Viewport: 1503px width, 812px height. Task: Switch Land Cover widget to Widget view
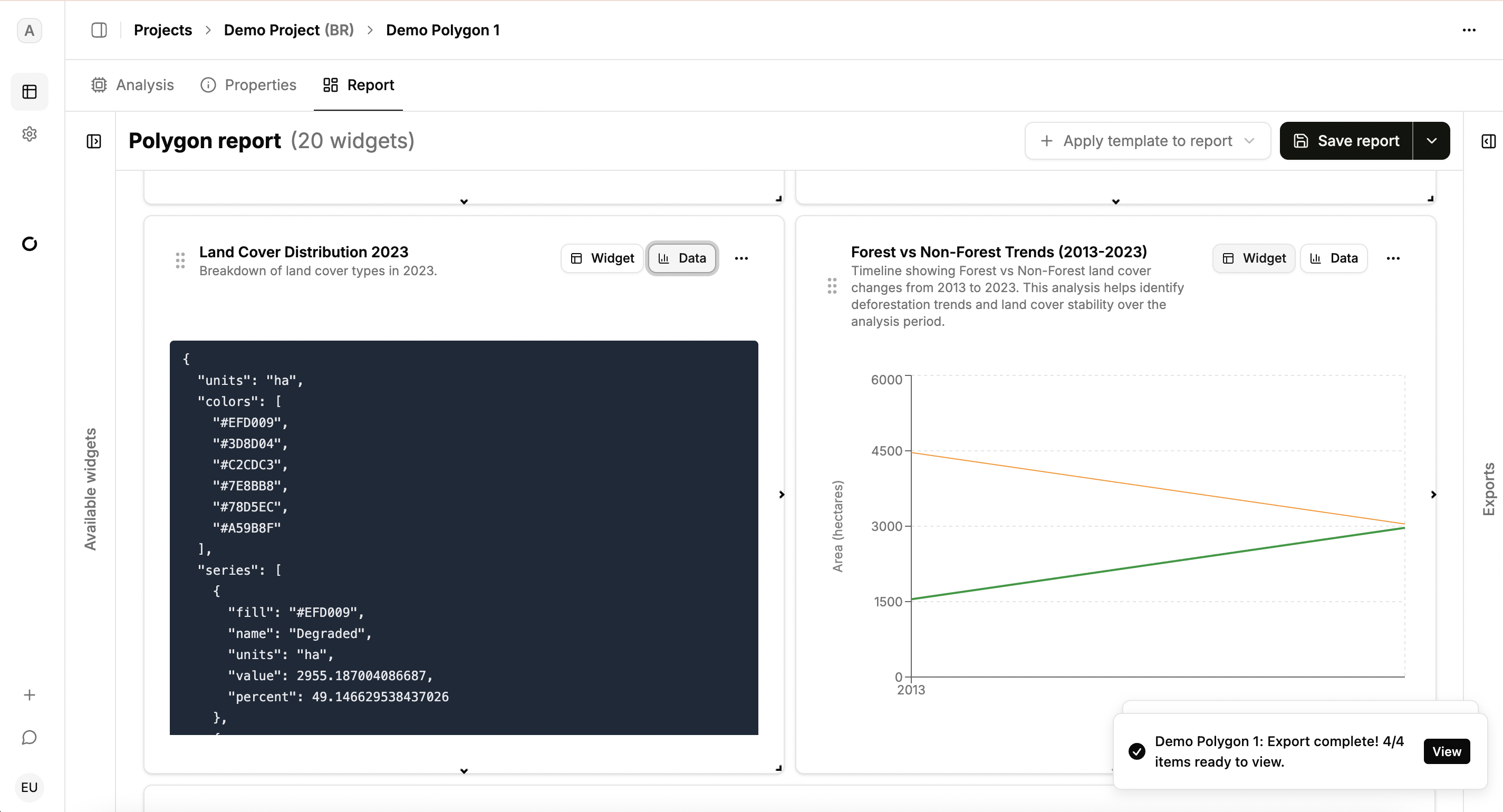pyautogui.click(x=602, y=258)
